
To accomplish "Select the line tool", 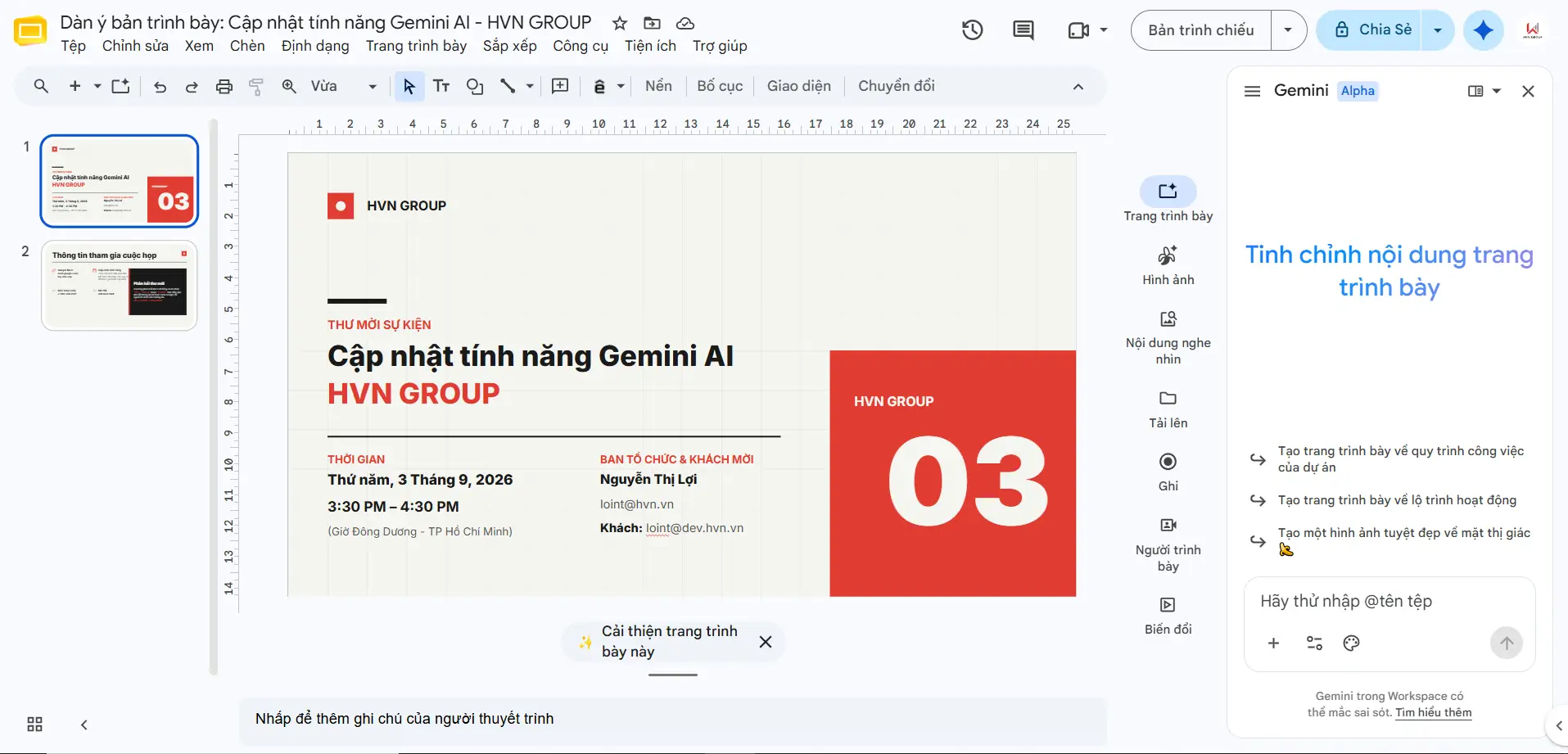I will 508,86.
